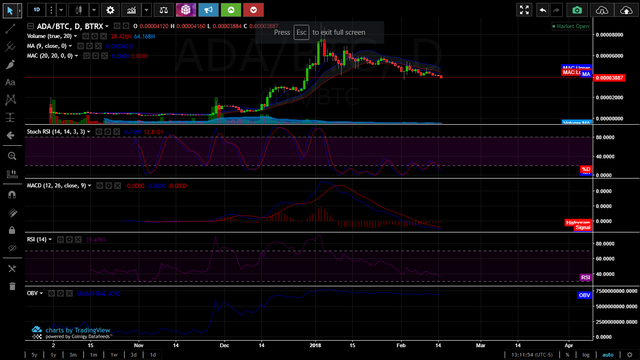Open the MACD (12, 26, close, 9) dropdown
Image resolution: width=640 pixels, height=360 pixels.
pos(89,186)
